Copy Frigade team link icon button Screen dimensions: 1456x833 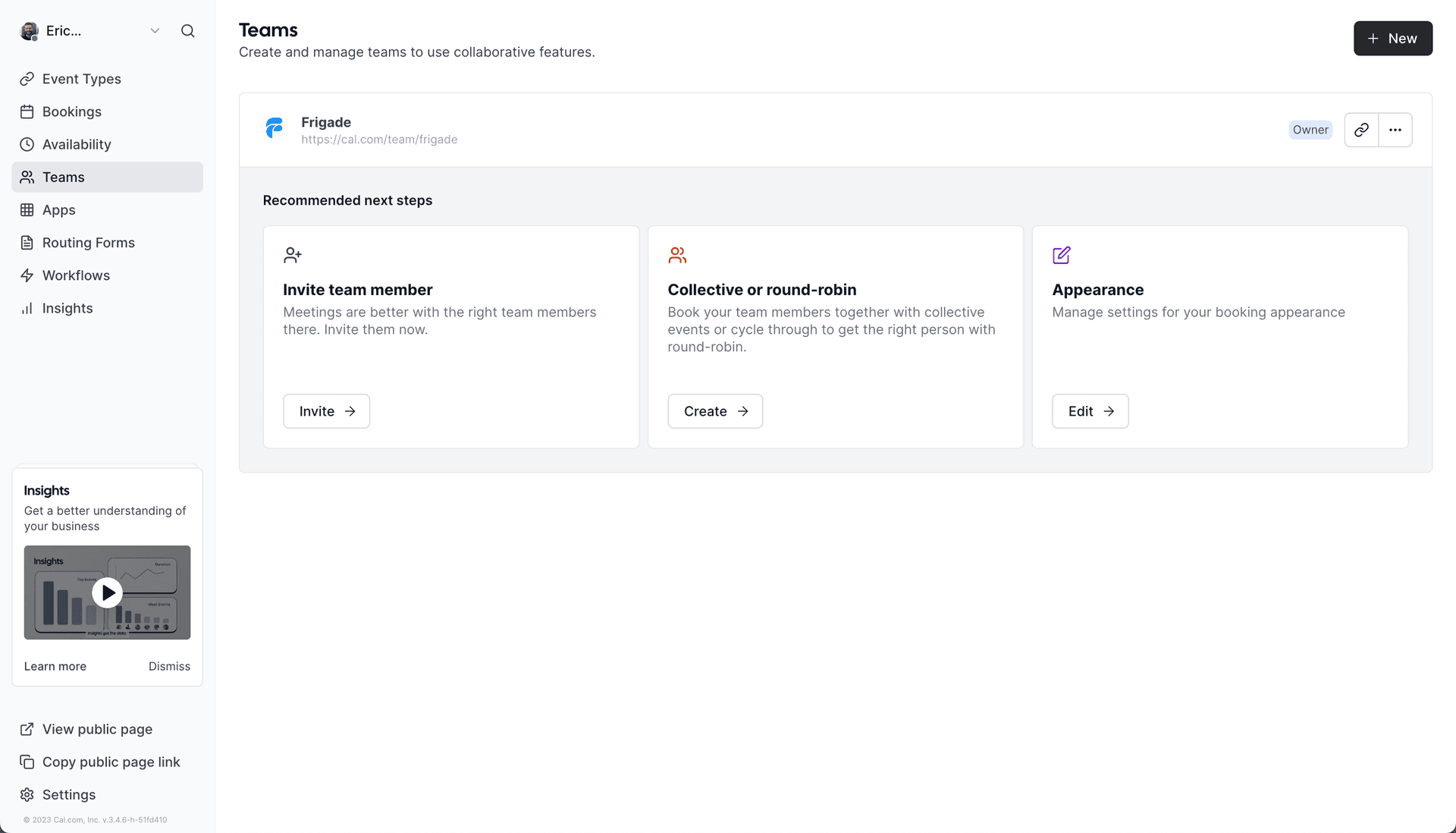click(x=1361, y=130)
